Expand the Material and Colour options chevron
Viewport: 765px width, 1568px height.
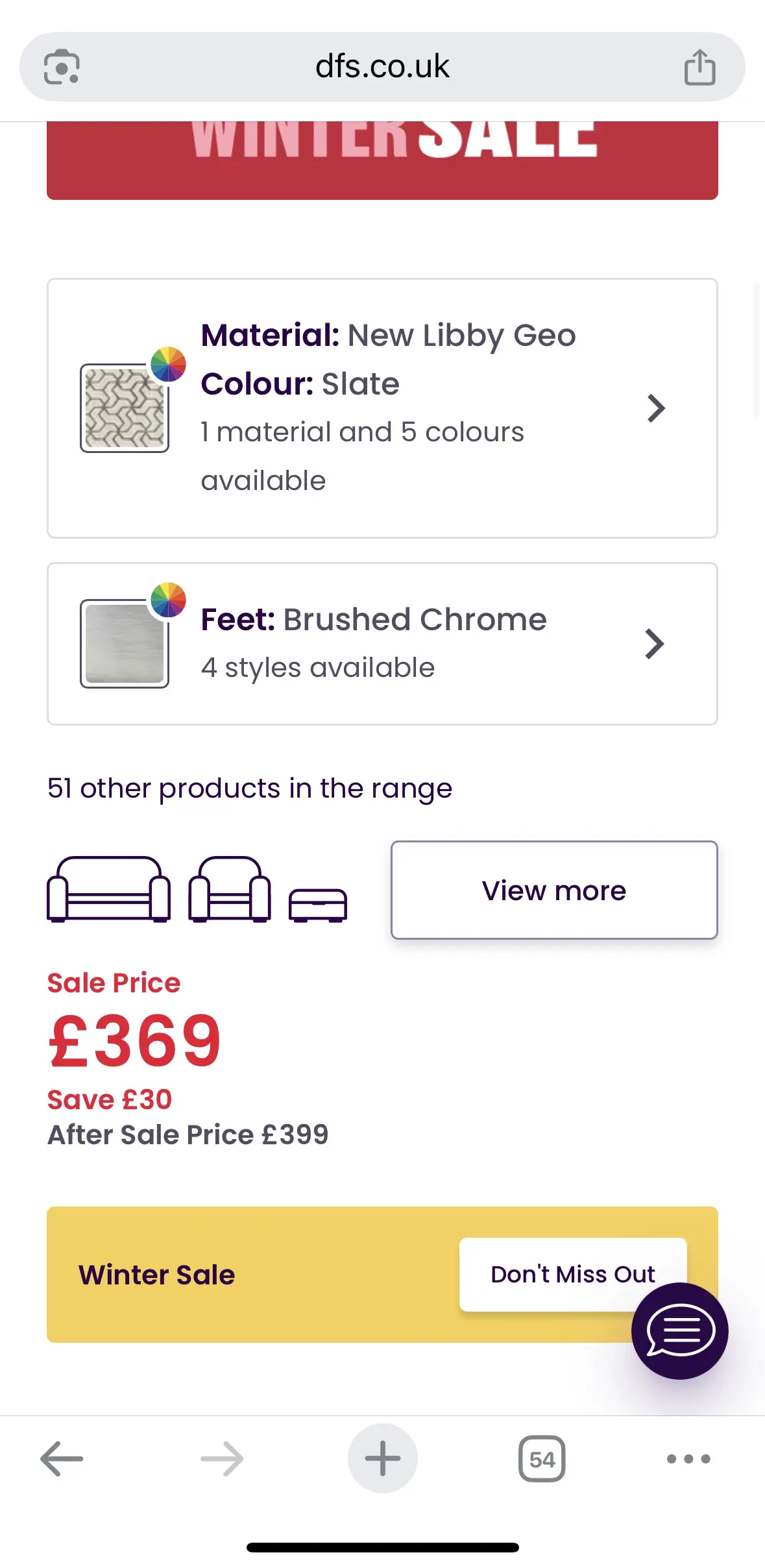tap(656, 408)
